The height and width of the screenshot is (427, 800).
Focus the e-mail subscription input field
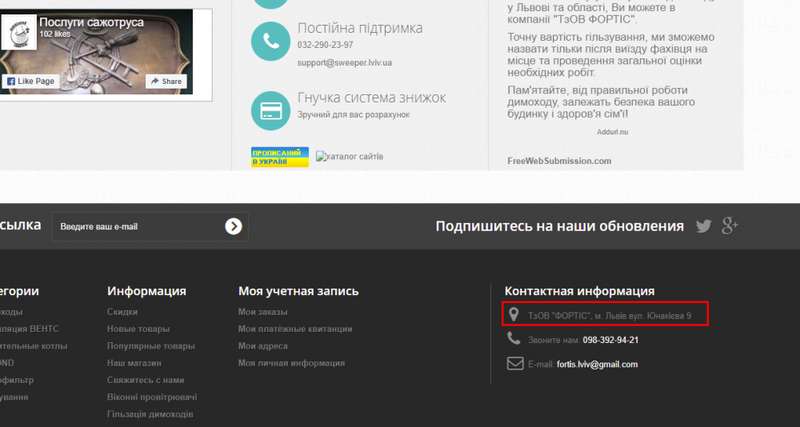(135, 227)
